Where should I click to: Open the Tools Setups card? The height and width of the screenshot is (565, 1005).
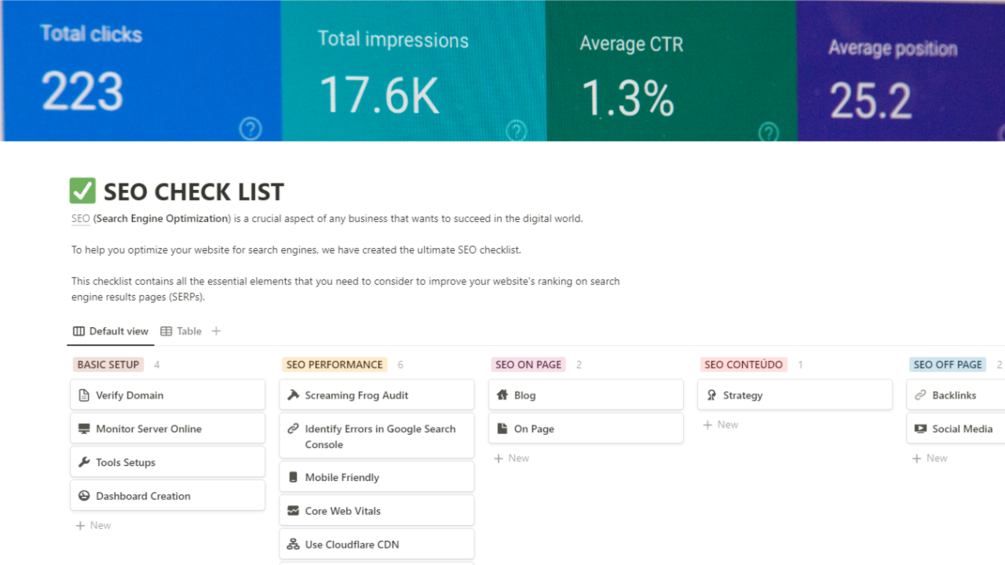[x=167, y=462]
